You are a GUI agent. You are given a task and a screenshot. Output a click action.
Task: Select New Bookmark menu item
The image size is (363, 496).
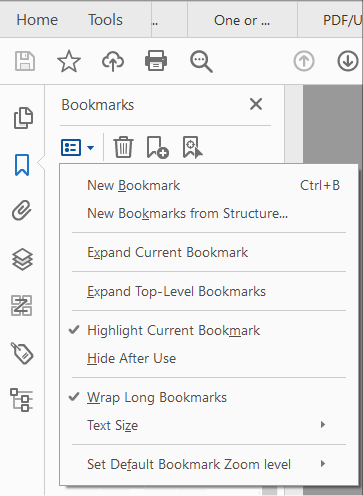pyautogui.click(x=209, y=185)
